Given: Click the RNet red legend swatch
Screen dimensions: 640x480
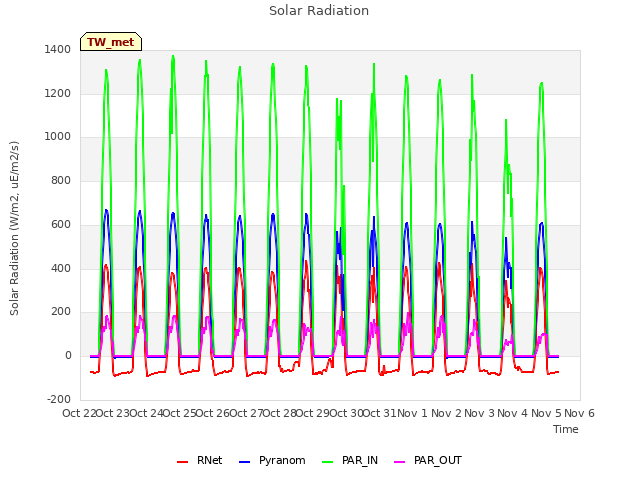Looking at the screenshot, I should click(182, 462).
